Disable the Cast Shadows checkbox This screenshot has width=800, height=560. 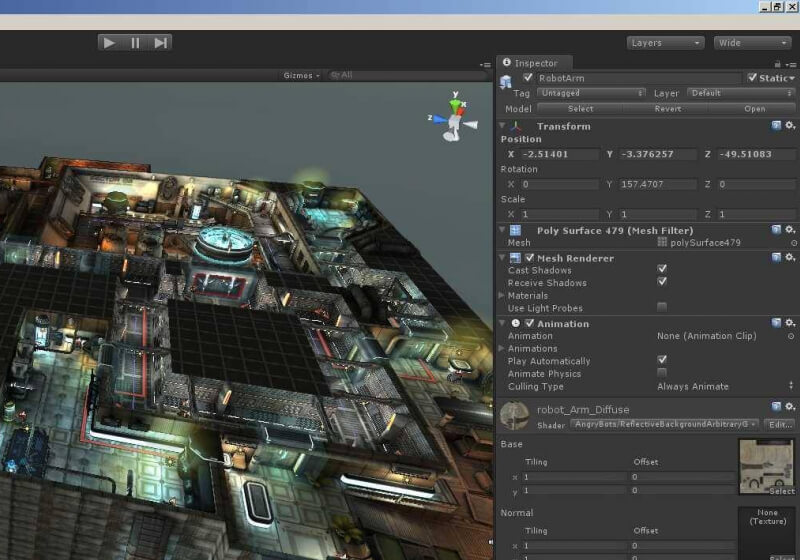point(662,270)
